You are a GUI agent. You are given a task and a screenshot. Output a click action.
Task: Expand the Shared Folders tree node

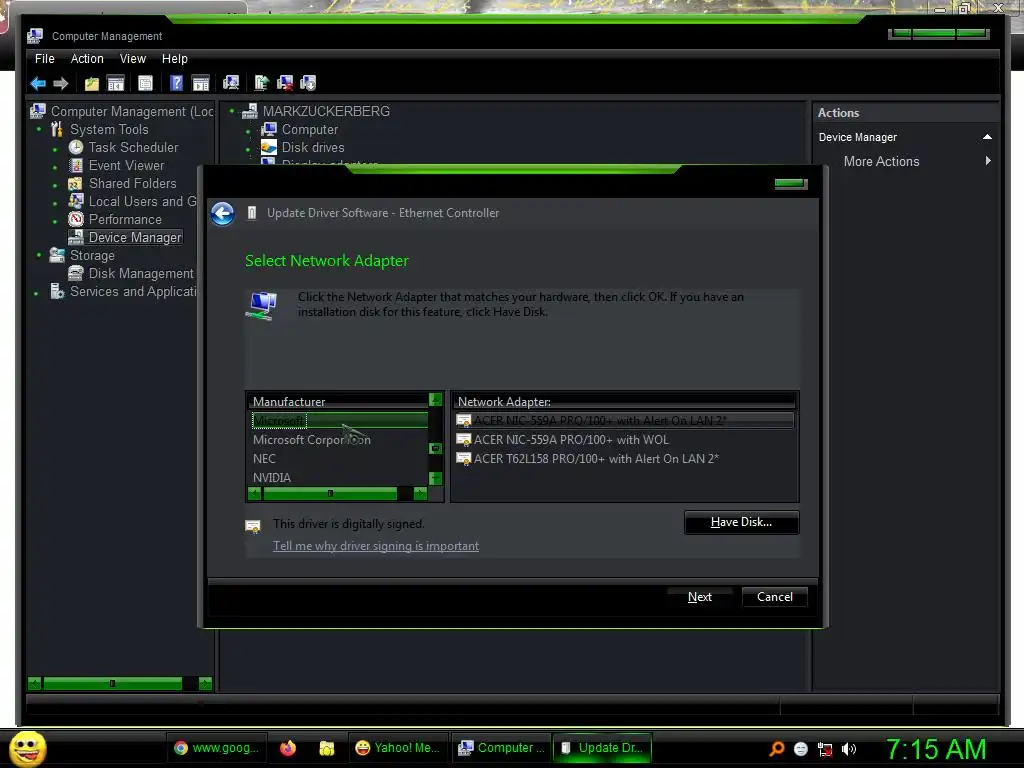point(55,185)
